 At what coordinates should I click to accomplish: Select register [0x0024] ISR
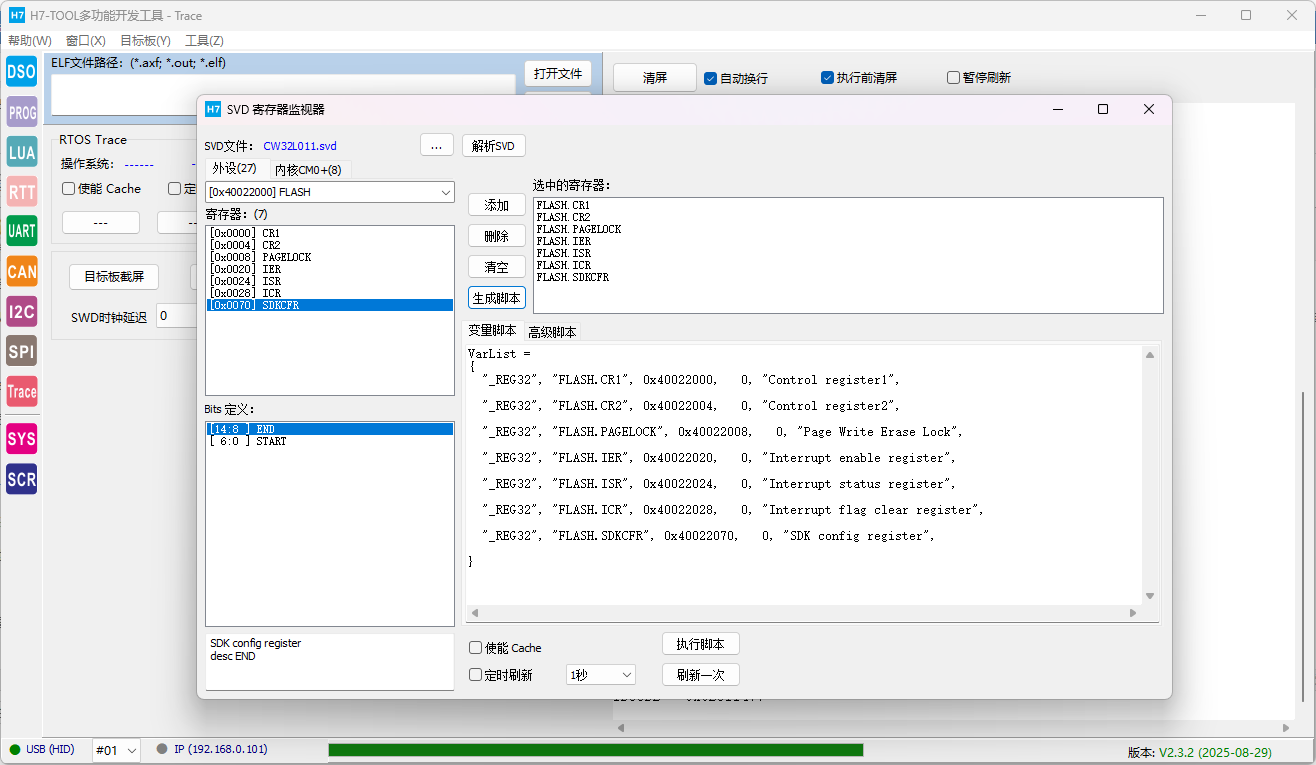(x=329, y=281)
